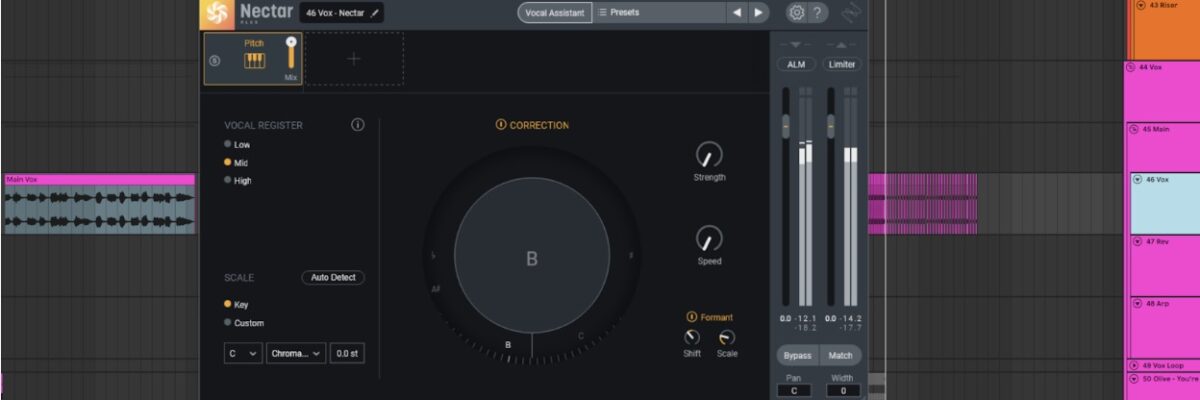Image resolution: width=1200 pixels, height=400 pixels.
Task: Click the output gain fader handle
Action: click(x=831, y=127)
